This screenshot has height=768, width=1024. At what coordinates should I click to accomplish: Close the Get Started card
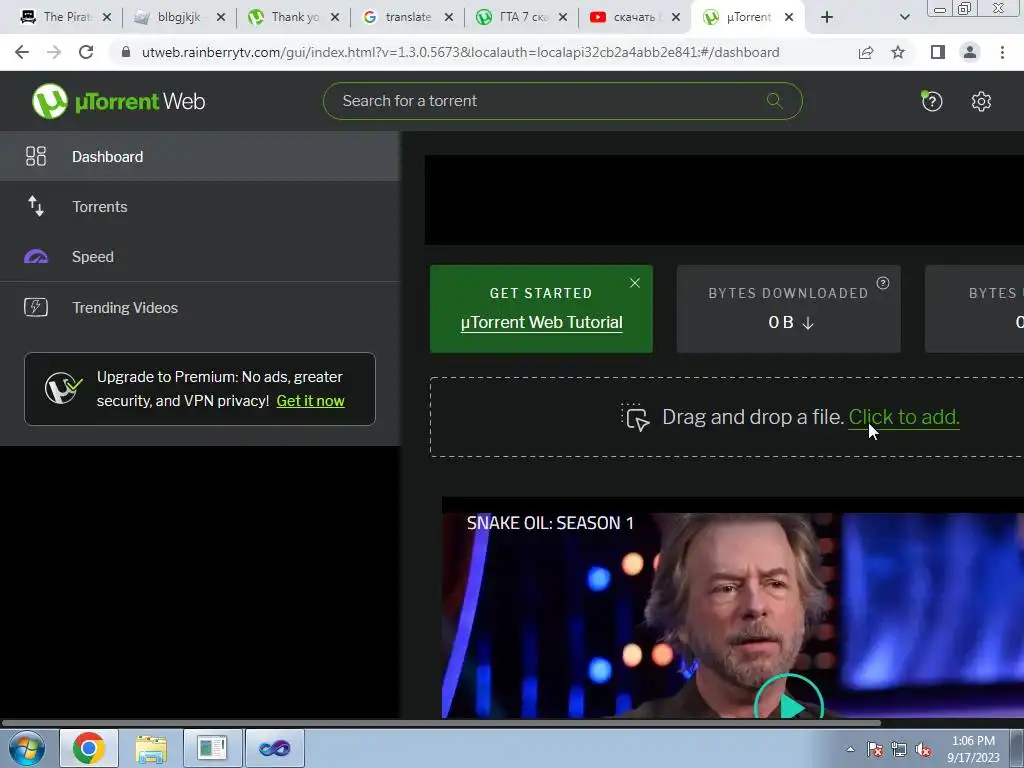point(635,283)
